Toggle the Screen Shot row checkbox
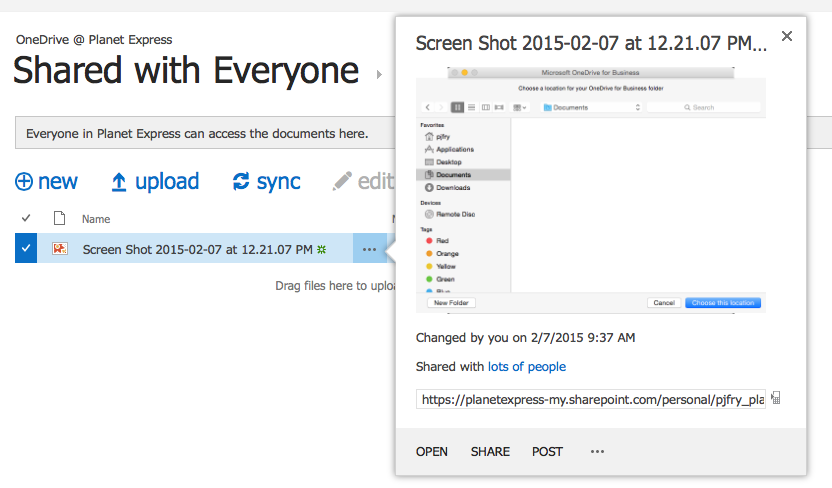The width and height of the screenshot is (832, 488). (x=26, y=248)
